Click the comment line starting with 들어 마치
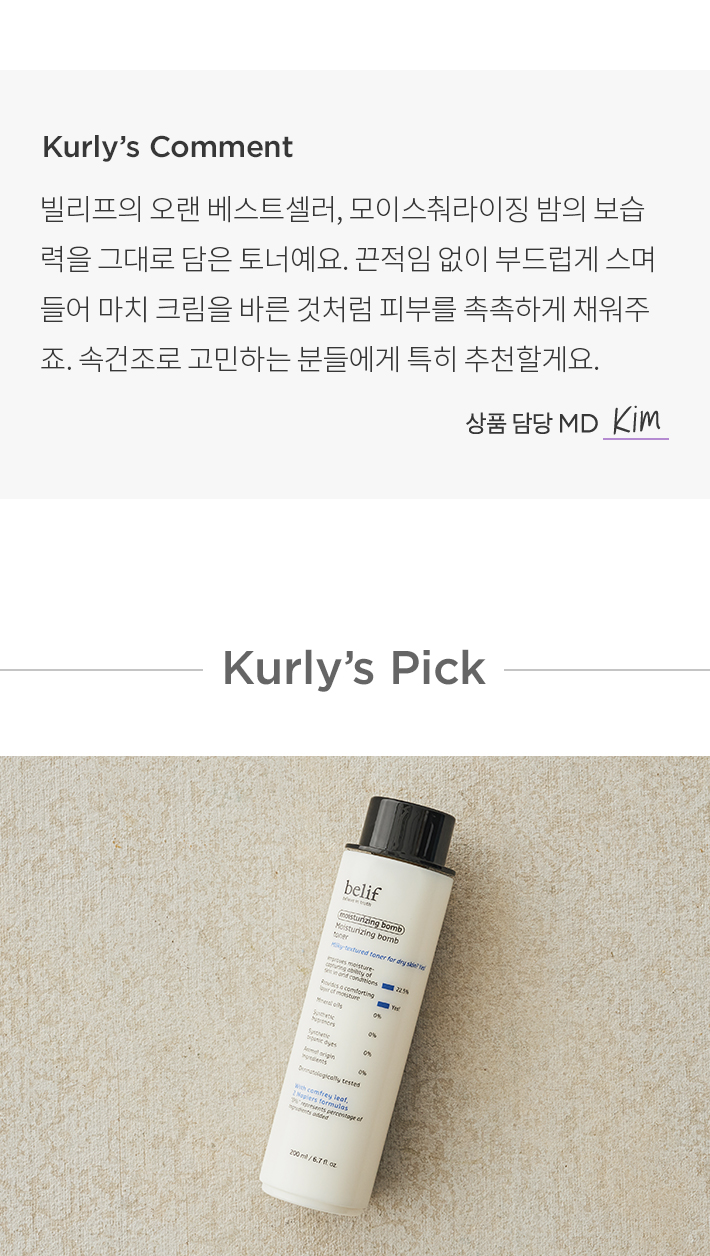The width and height of the screenshot is (710, 1256). [x=345, y=309]
